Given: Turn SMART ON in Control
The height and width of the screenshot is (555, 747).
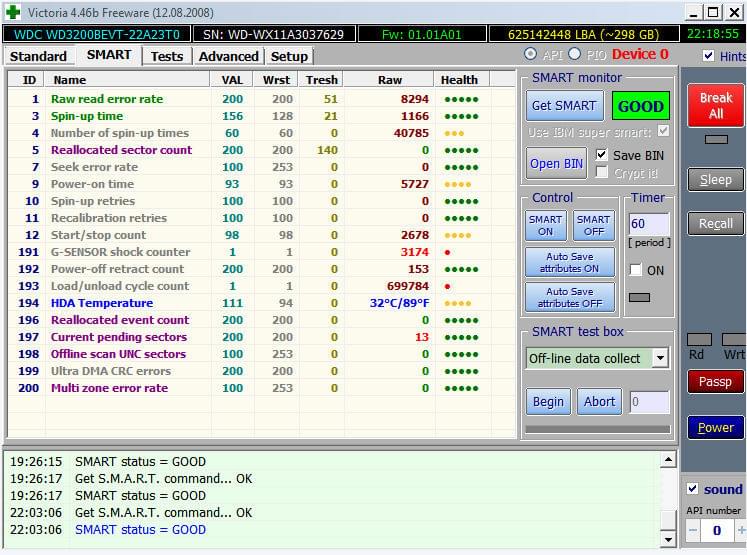Looking at the screenshot, I should click(x=545, y=225).
